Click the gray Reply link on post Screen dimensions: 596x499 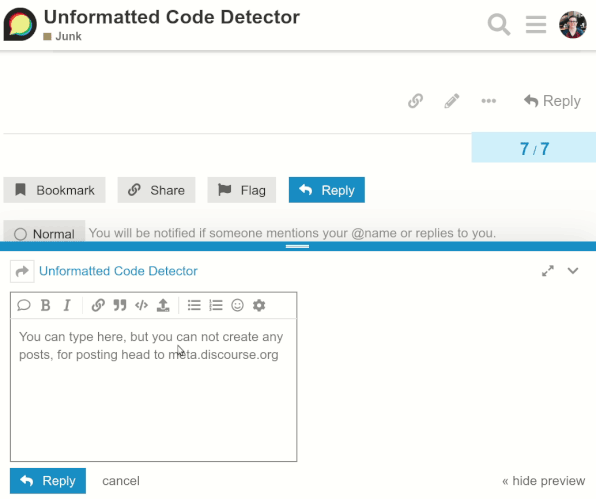pos(552,101)
